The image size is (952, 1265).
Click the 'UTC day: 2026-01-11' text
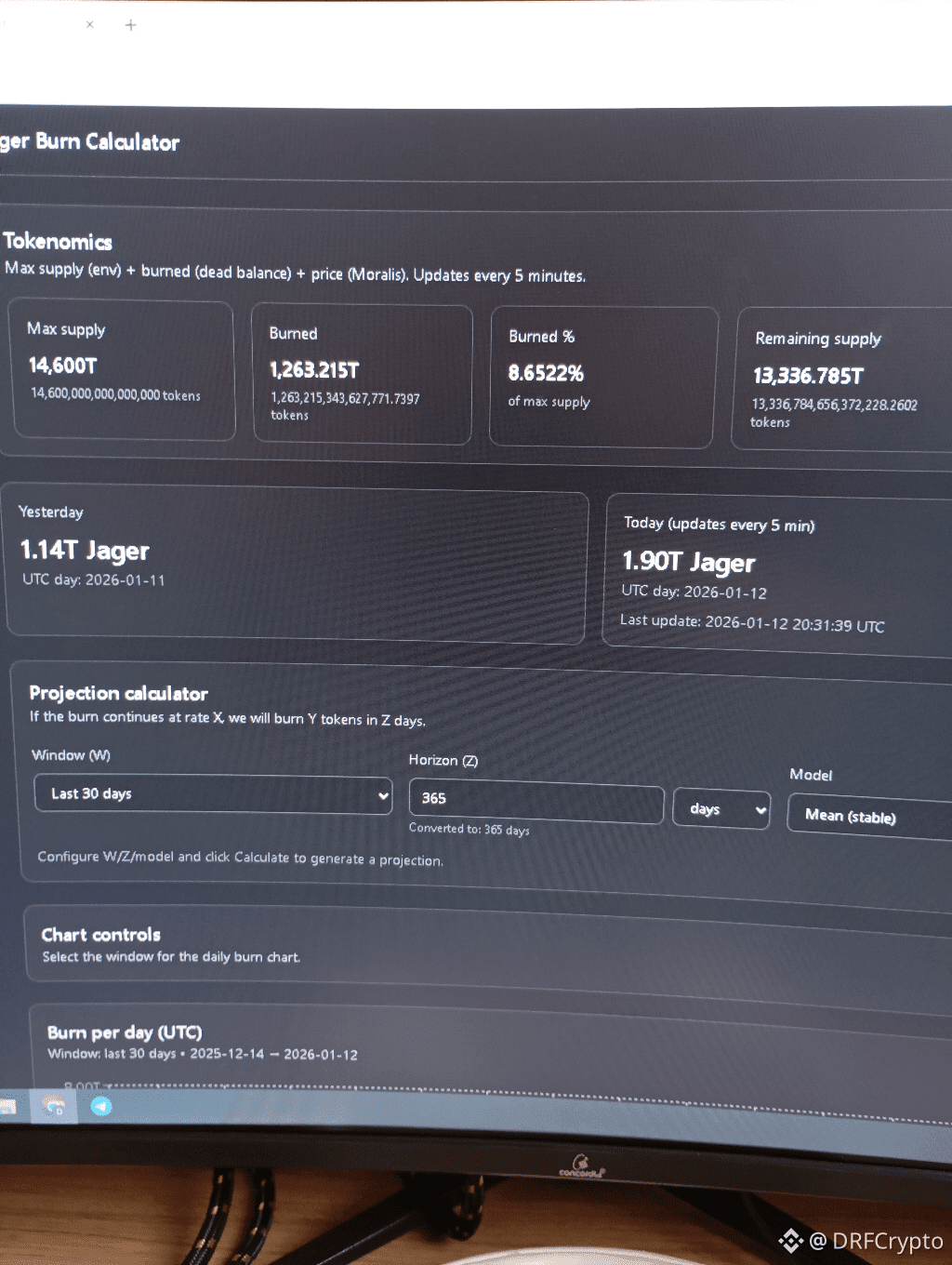coord(93,579)
